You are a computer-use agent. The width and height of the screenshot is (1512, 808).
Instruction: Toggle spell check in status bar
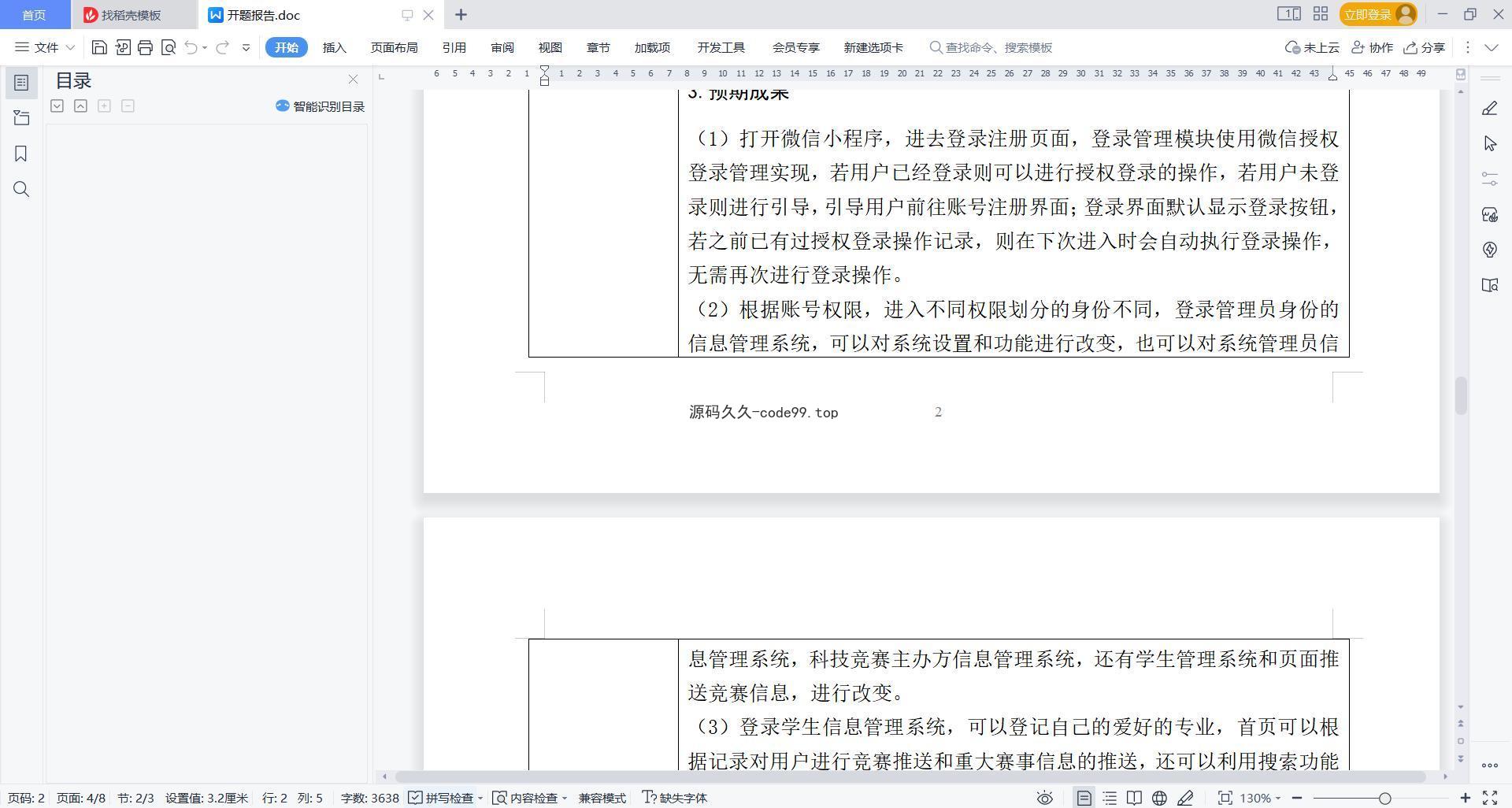tap(441, 798)
